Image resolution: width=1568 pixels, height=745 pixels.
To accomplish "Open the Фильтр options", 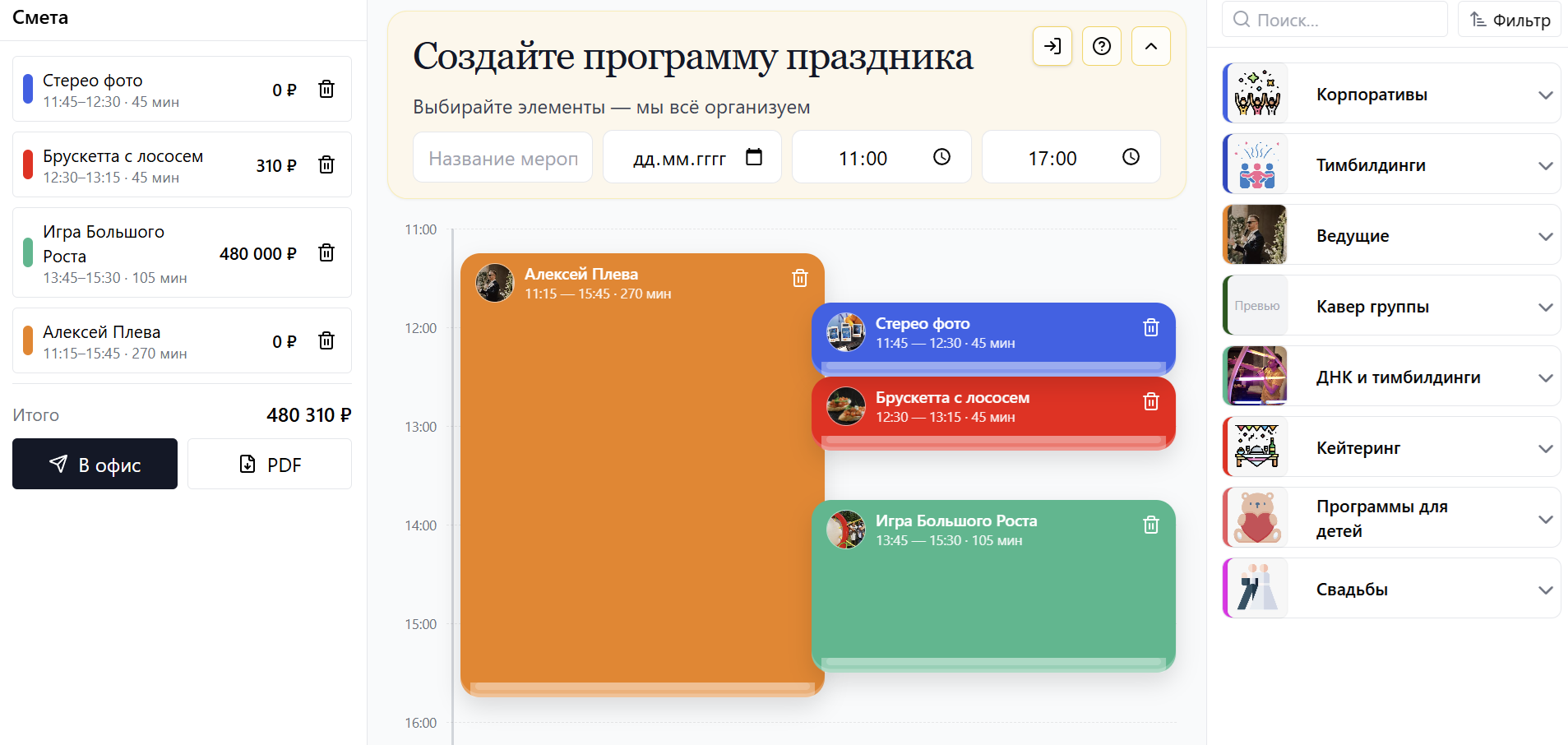I will pos(1510,19).
